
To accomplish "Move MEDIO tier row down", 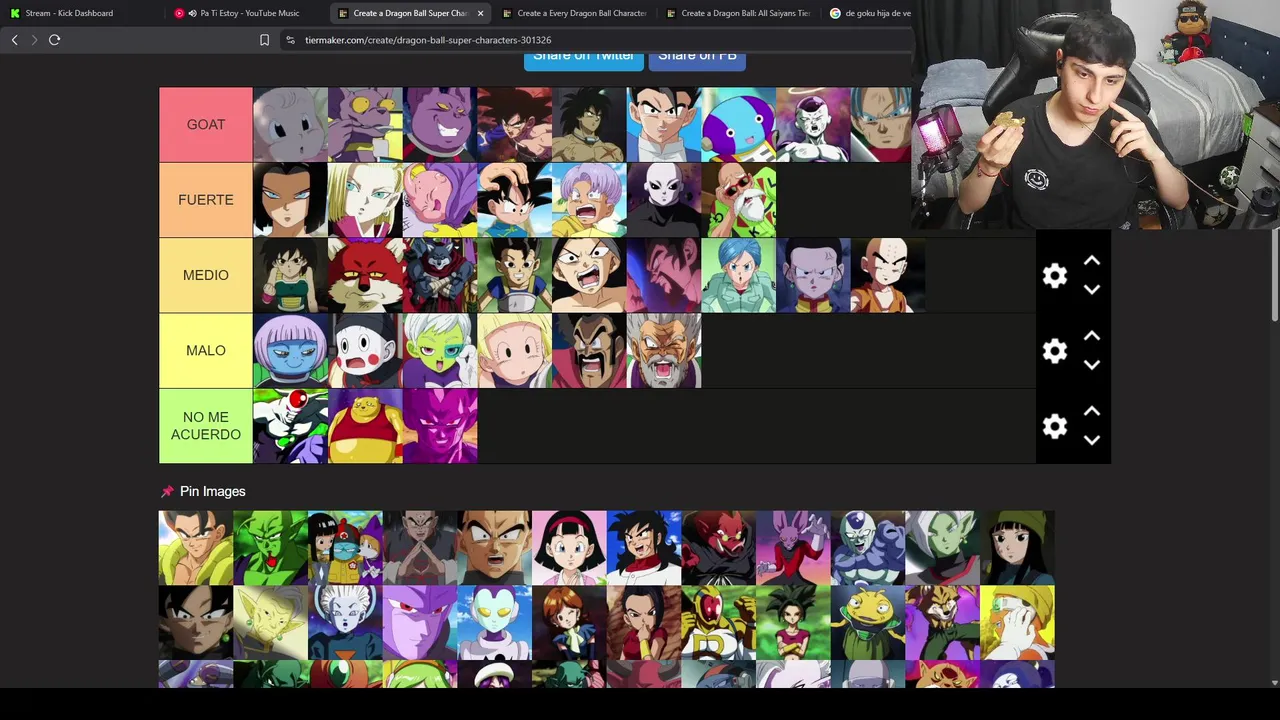I will pyautogui.click(x=1092, y=290).
